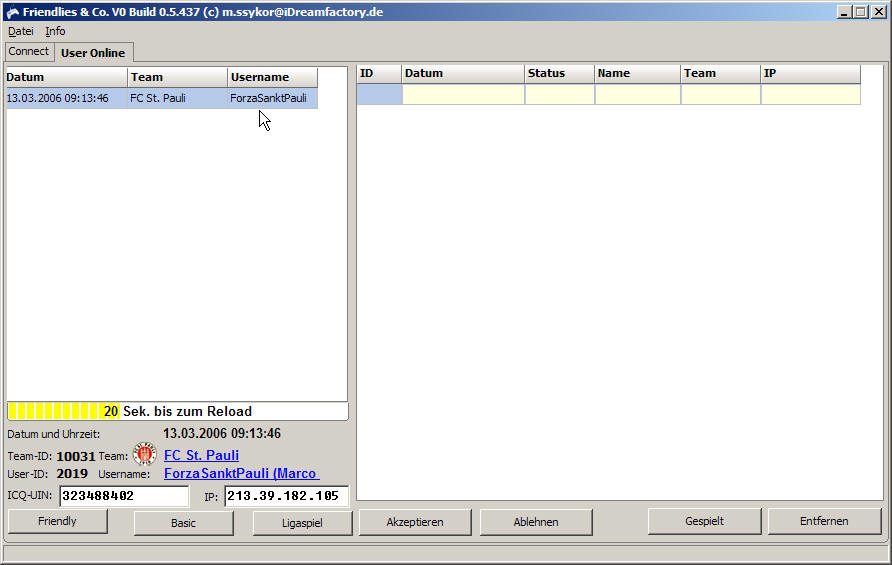Screen dimensions: 892x565
Task: Click the Gespielt button
Action: (704, 521)
